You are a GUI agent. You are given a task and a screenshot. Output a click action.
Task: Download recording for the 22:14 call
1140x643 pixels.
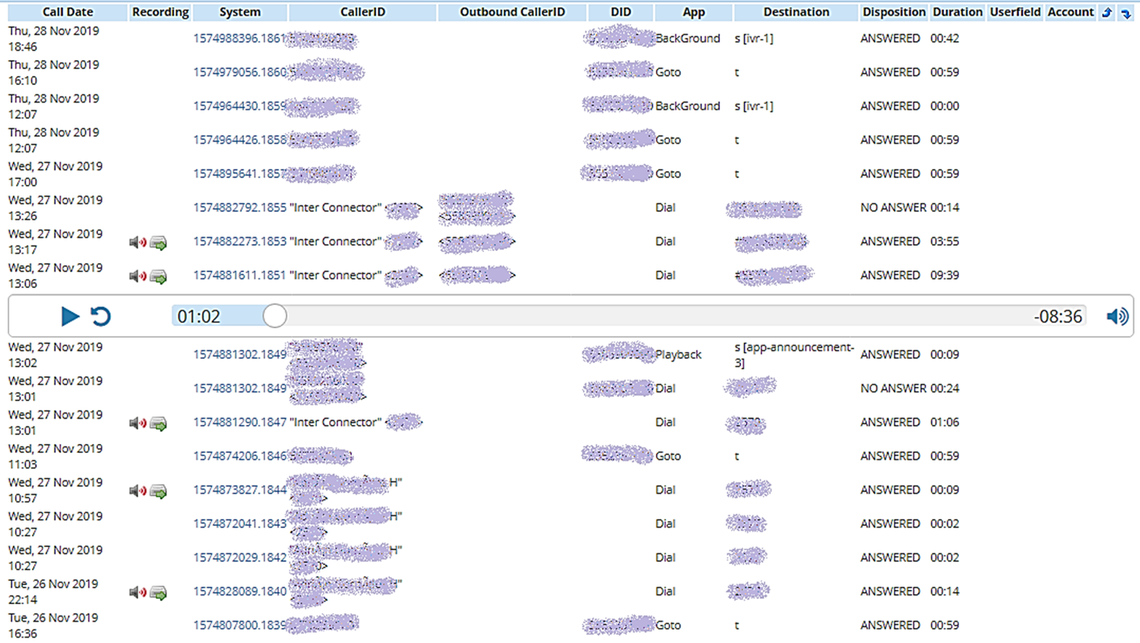158,592
